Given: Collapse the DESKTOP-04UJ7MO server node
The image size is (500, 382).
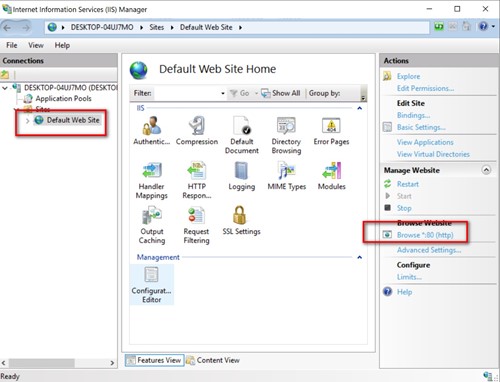Looking at the screenshot, I should (x=5, y=88).
